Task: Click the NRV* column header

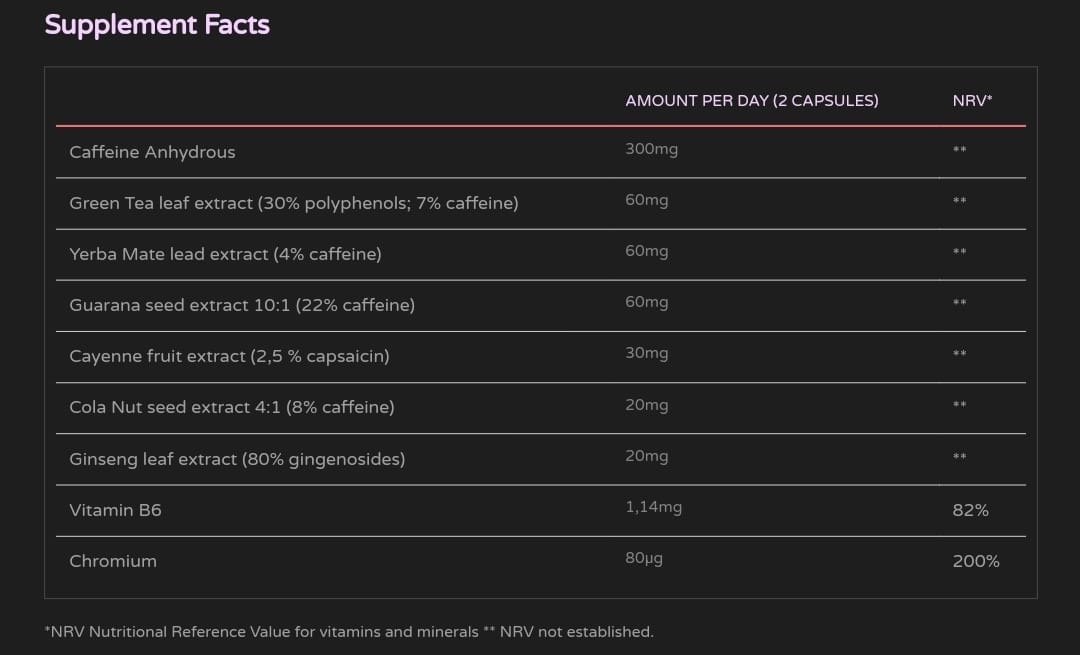Action: 972,100
